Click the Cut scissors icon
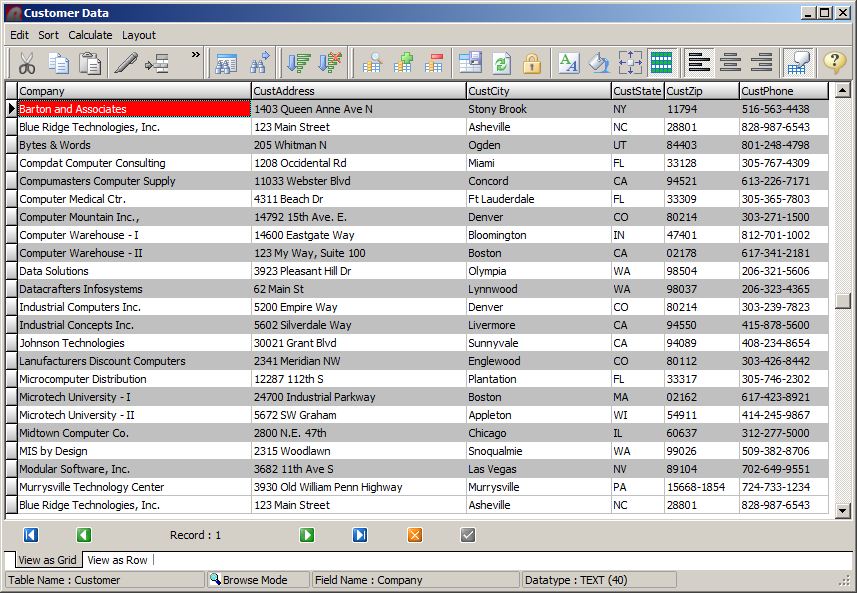Viewport: 857px width, 593px height. click(x=27, y=63)
